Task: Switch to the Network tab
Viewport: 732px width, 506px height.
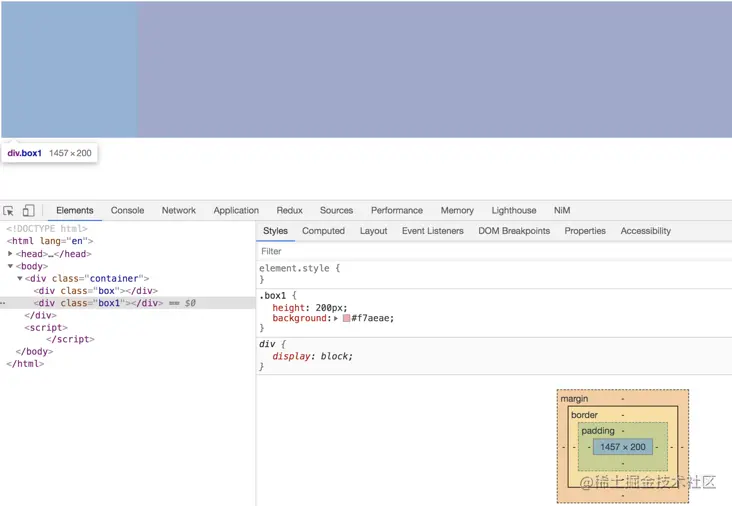Action: [x=179, y=211]
